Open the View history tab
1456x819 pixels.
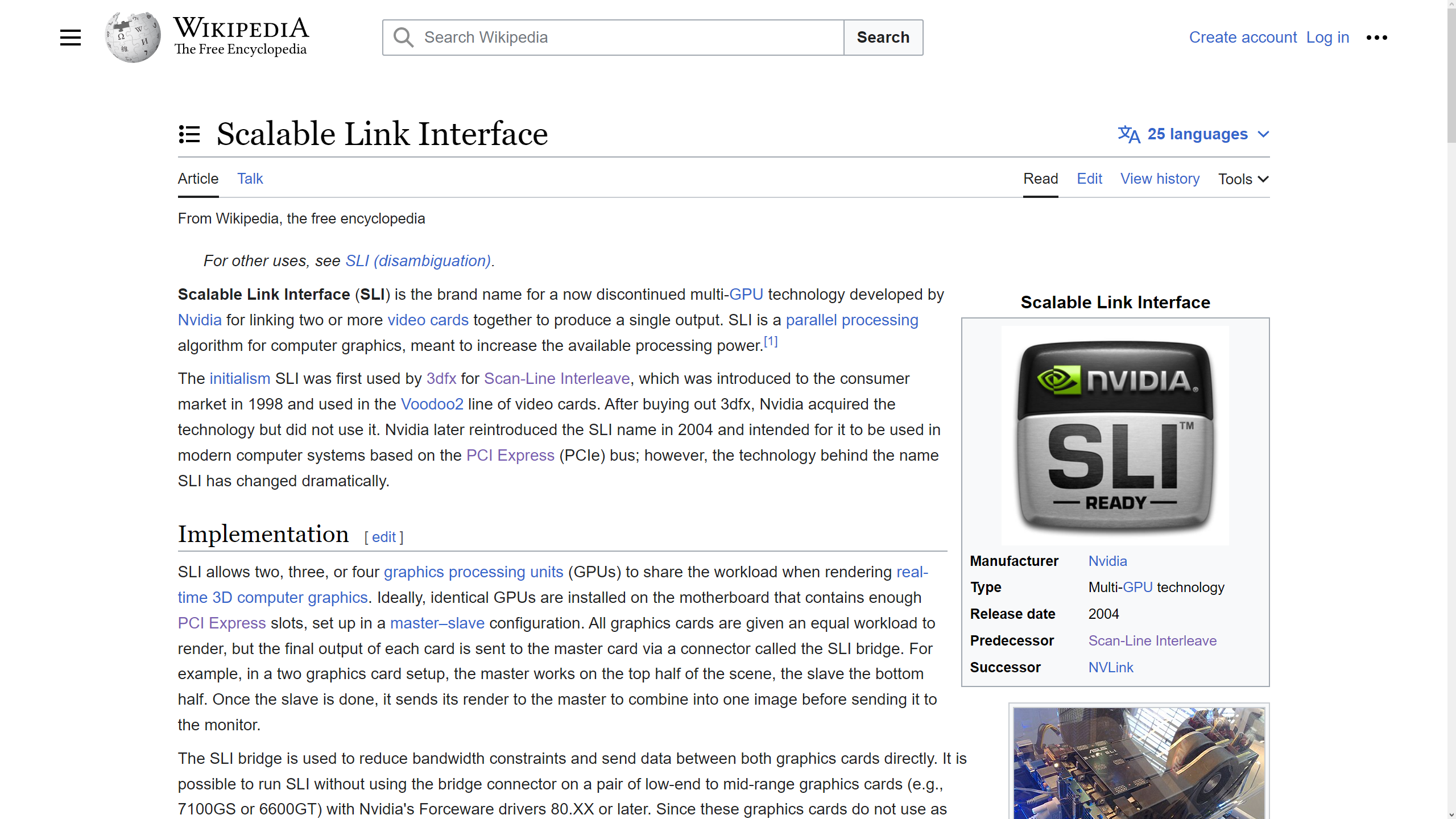click(1160, 179)
